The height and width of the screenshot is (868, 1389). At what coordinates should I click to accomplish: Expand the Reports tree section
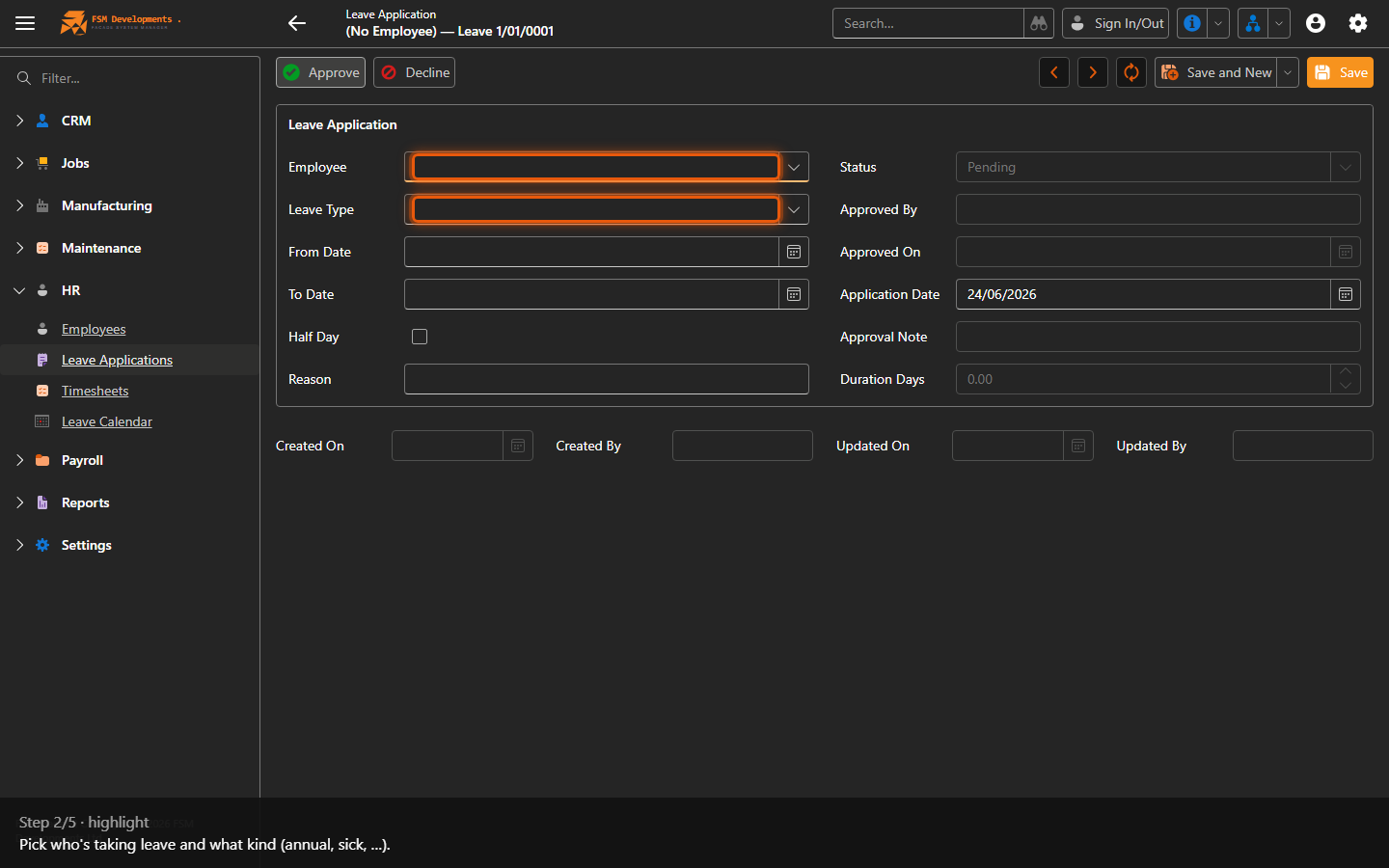[x=19, y=502]
